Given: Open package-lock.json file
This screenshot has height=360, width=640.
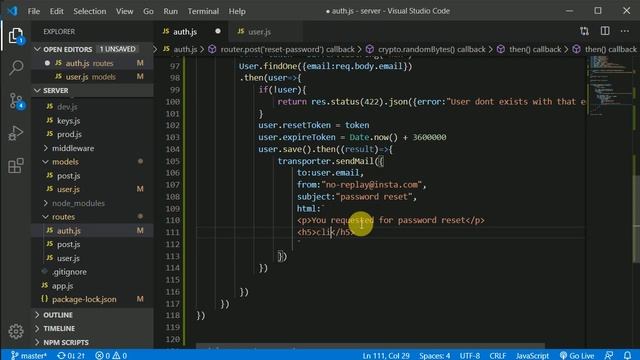Looking at the screenshot, I should coord(92,299).
